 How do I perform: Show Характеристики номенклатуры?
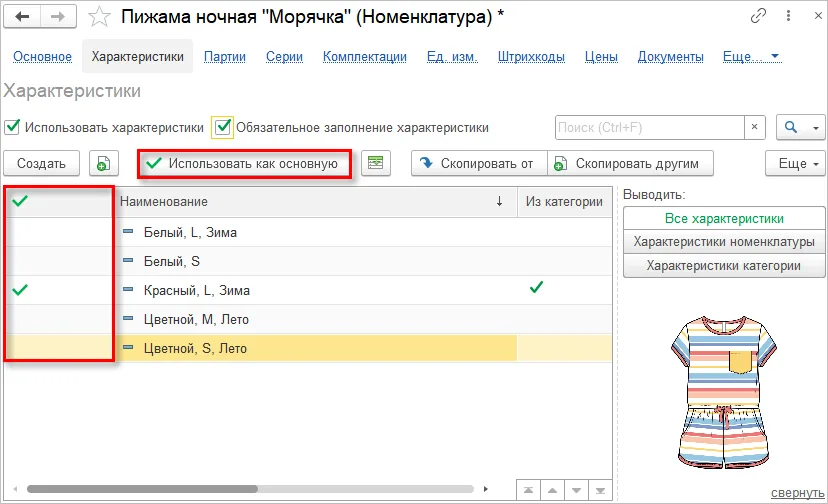click(724, 241)
